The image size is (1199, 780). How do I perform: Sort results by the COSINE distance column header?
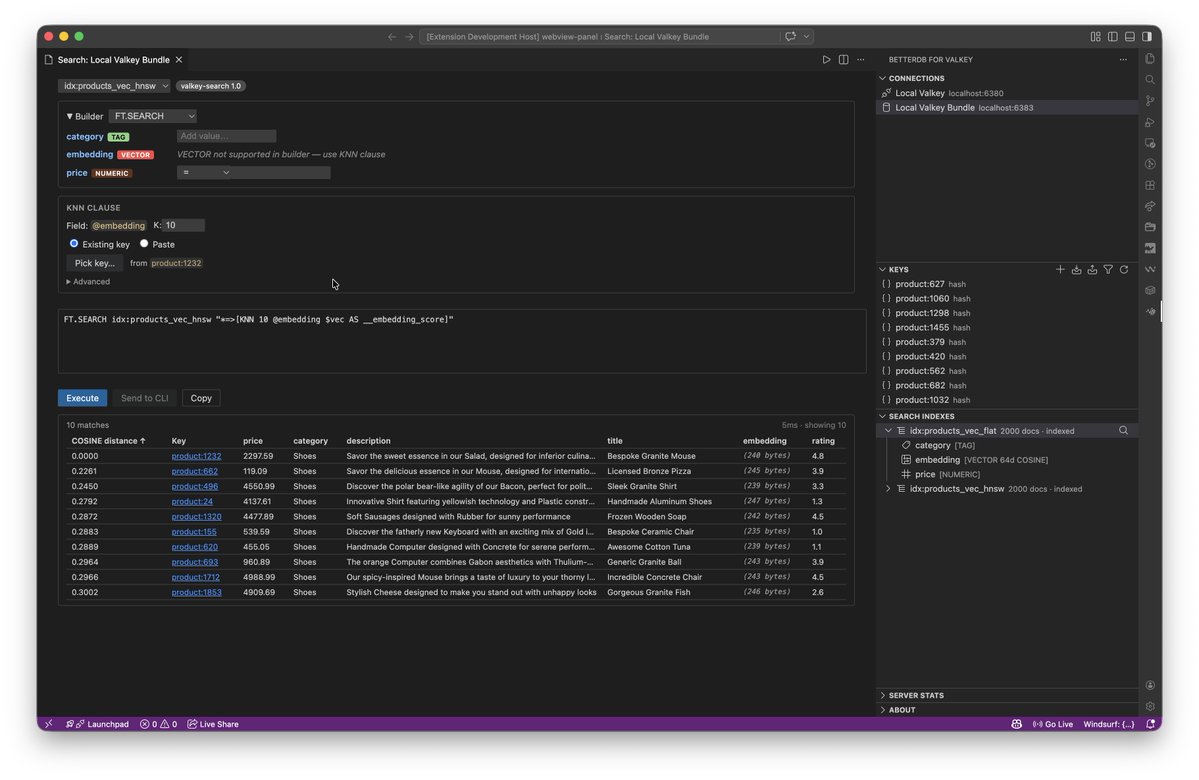(108, 441)
